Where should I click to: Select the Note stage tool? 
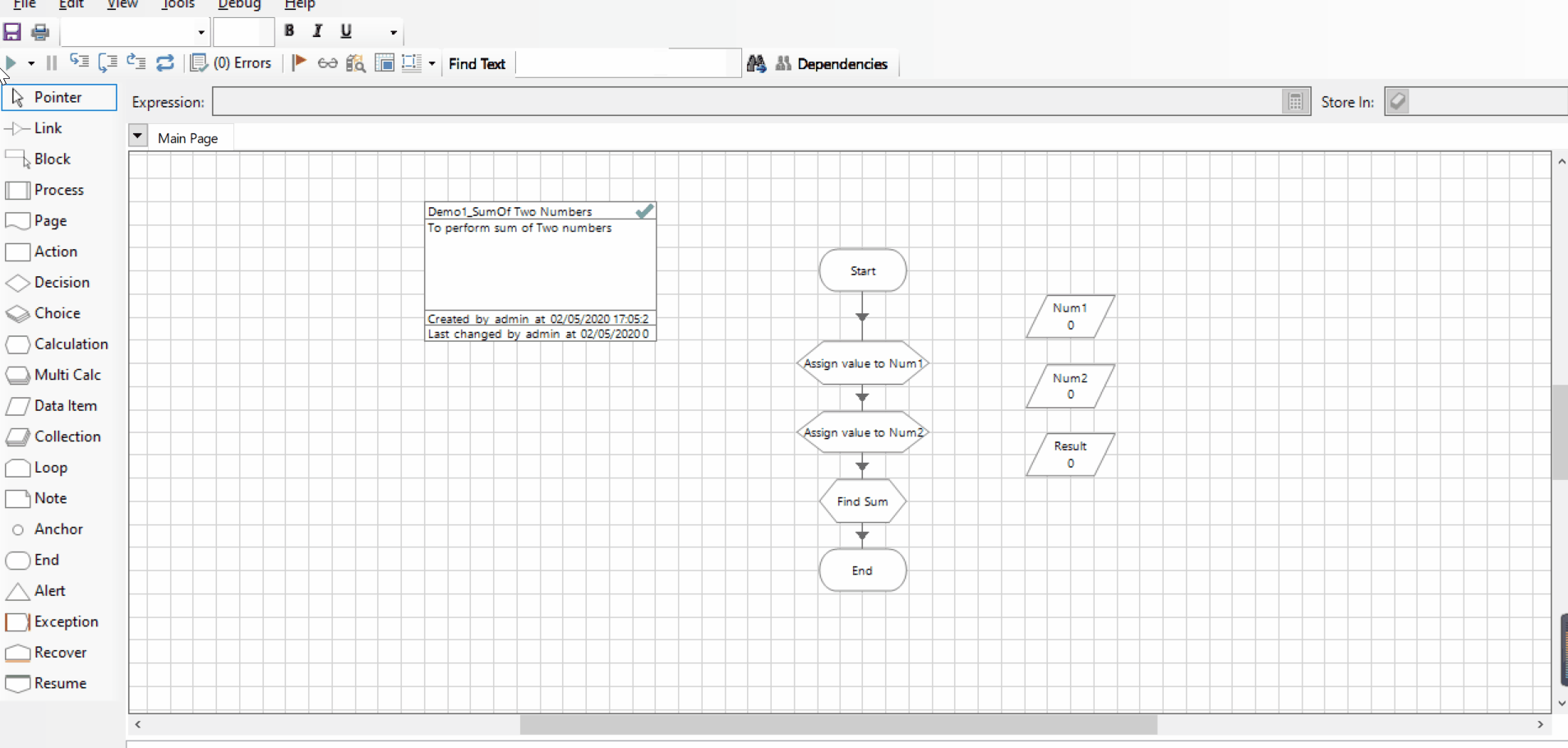[x=36, y=498]
